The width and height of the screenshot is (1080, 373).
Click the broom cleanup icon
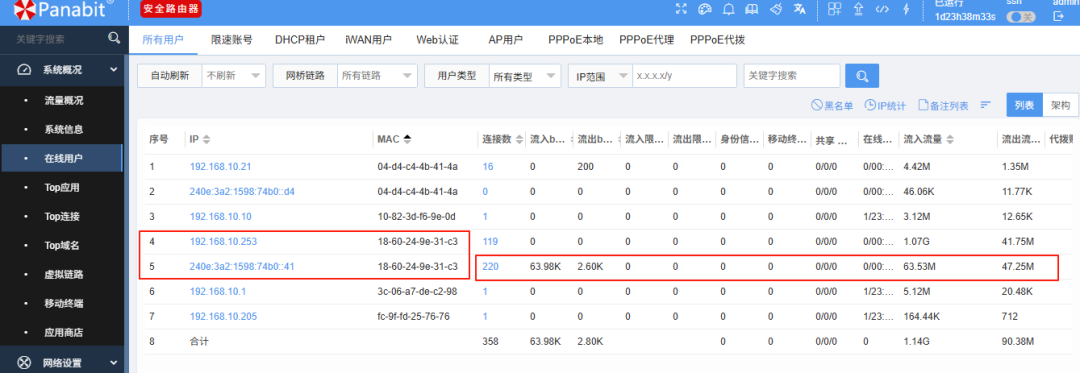point(776,9)
